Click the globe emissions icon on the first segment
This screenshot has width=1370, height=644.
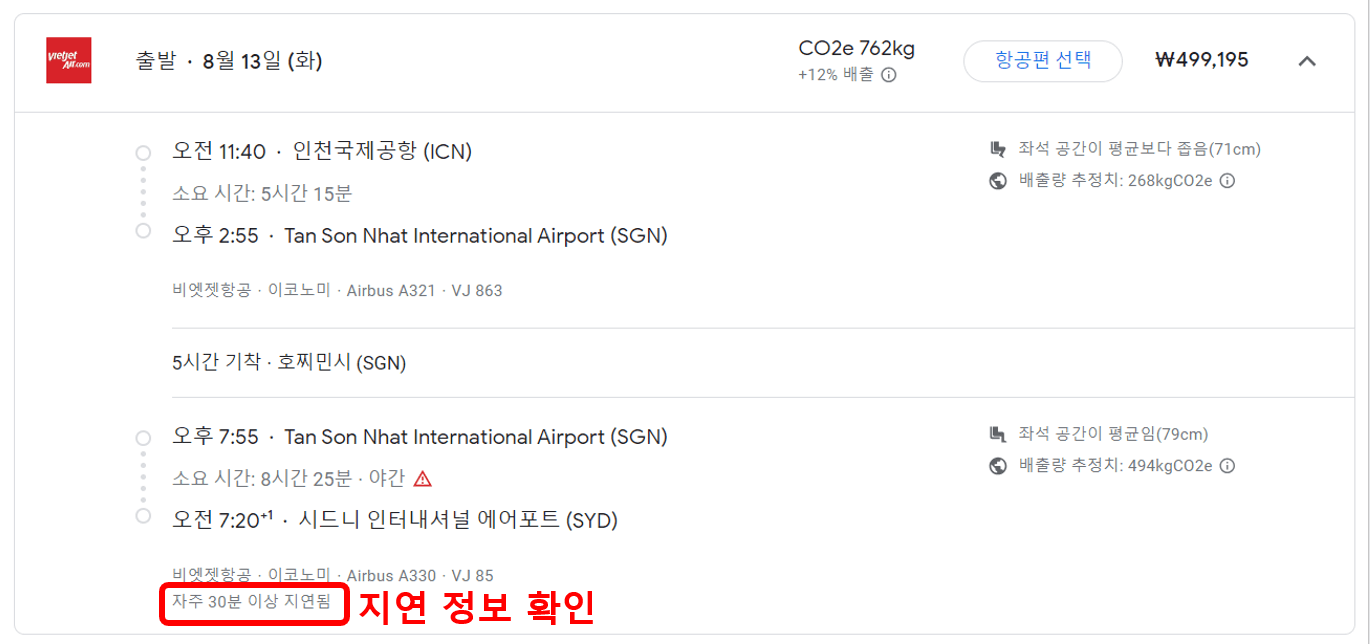tap(996, 181)
